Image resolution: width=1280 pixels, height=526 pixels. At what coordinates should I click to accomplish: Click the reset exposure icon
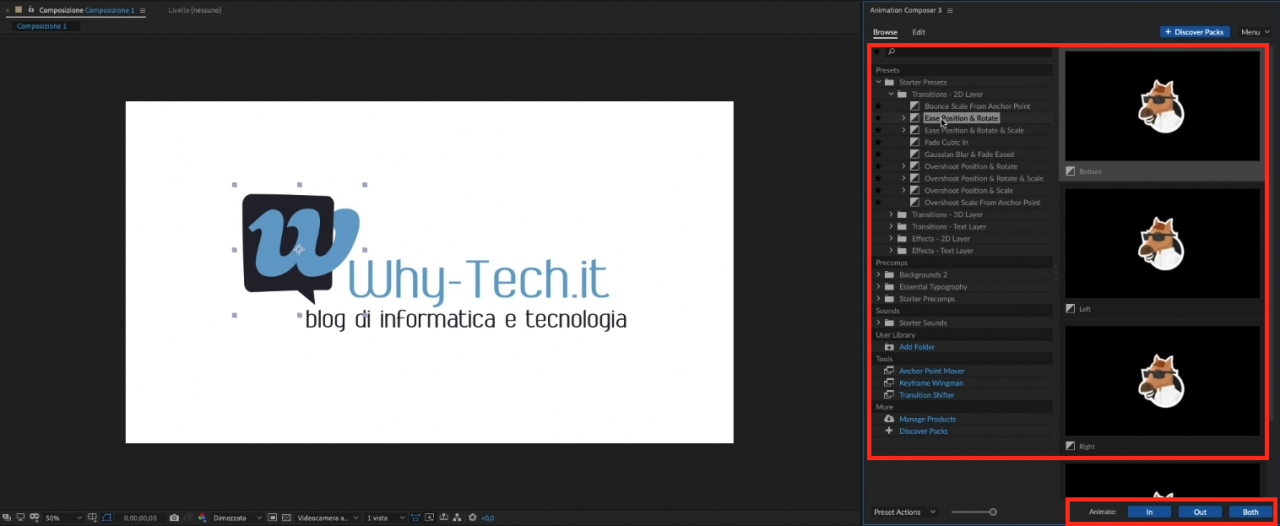[x=472, y=518]
